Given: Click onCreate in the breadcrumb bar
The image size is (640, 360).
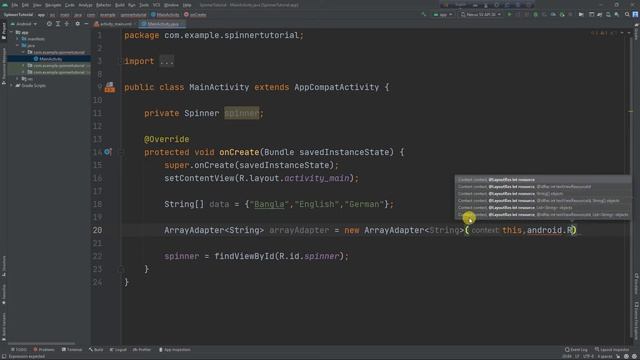Looking at the screenshot, I should point(195,15).
